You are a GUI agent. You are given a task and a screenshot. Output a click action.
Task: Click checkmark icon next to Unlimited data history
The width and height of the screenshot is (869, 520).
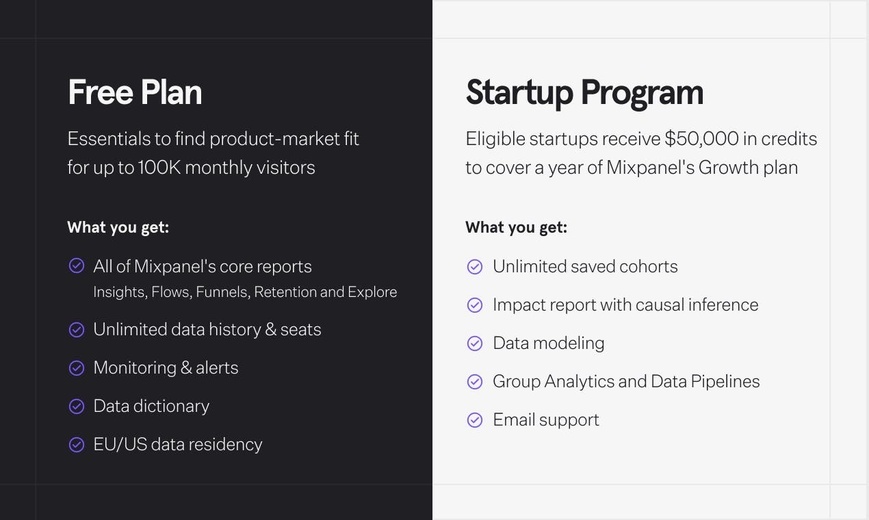click(x=76, y=330)
